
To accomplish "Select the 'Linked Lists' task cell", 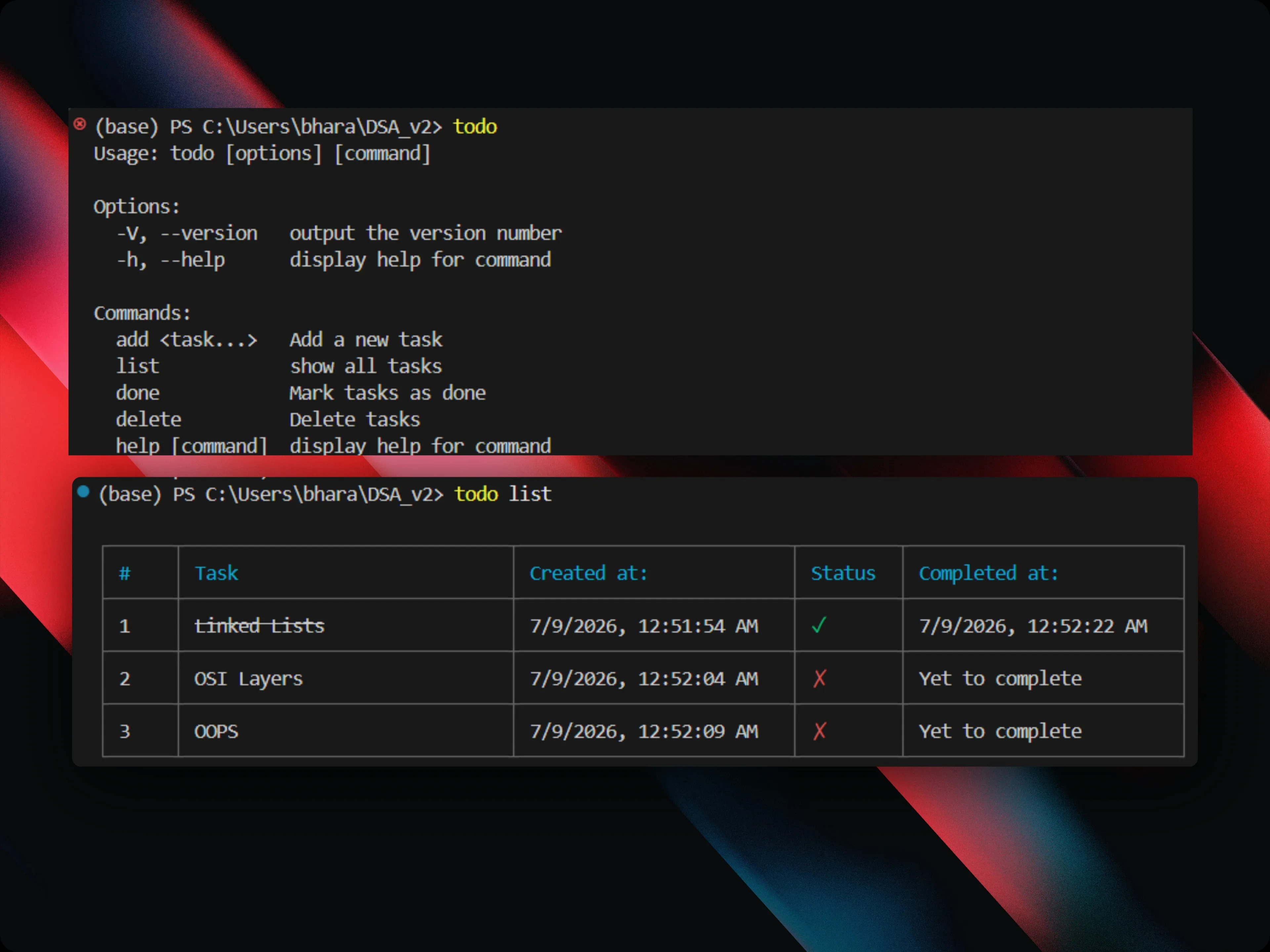I will pyautogui.click(x=346, y=625).
